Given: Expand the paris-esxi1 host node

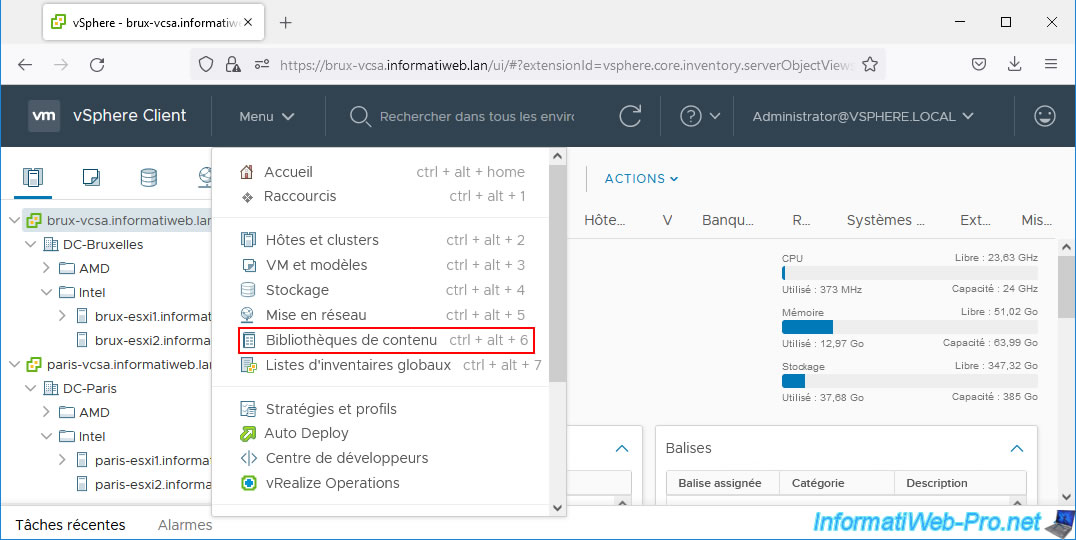Looking at the screenshot, I should pyautogui.click(x=62, y=460).
